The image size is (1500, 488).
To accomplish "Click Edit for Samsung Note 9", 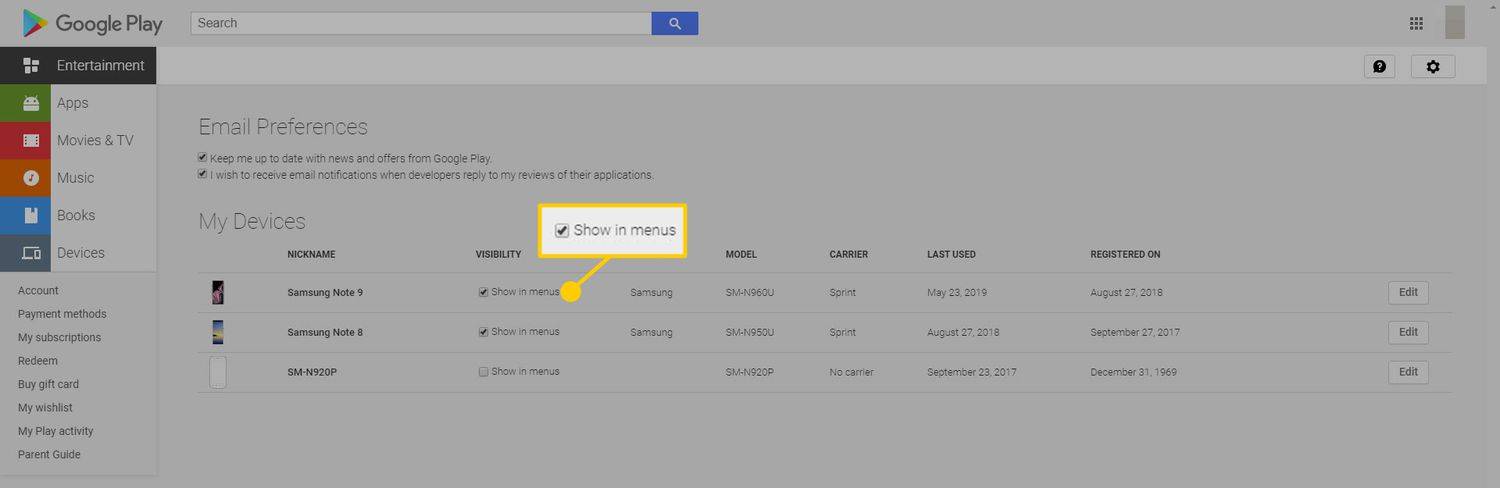I will point(1408,292).
